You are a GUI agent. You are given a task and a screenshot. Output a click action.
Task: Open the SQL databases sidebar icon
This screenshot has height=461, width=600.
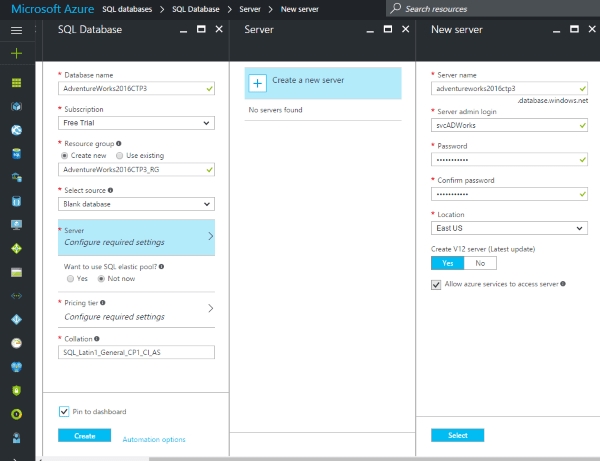coord(16,153)
